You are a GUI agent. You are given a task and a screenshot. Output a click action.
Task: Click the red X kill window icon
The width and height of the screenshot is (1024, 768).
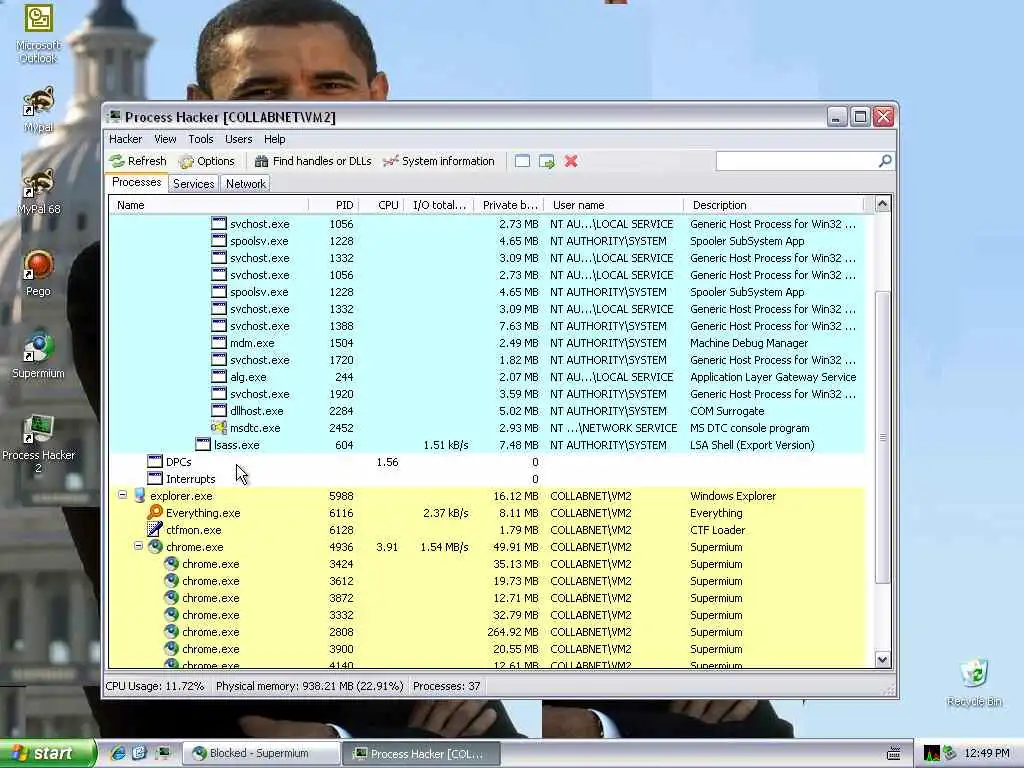point(571,161)
